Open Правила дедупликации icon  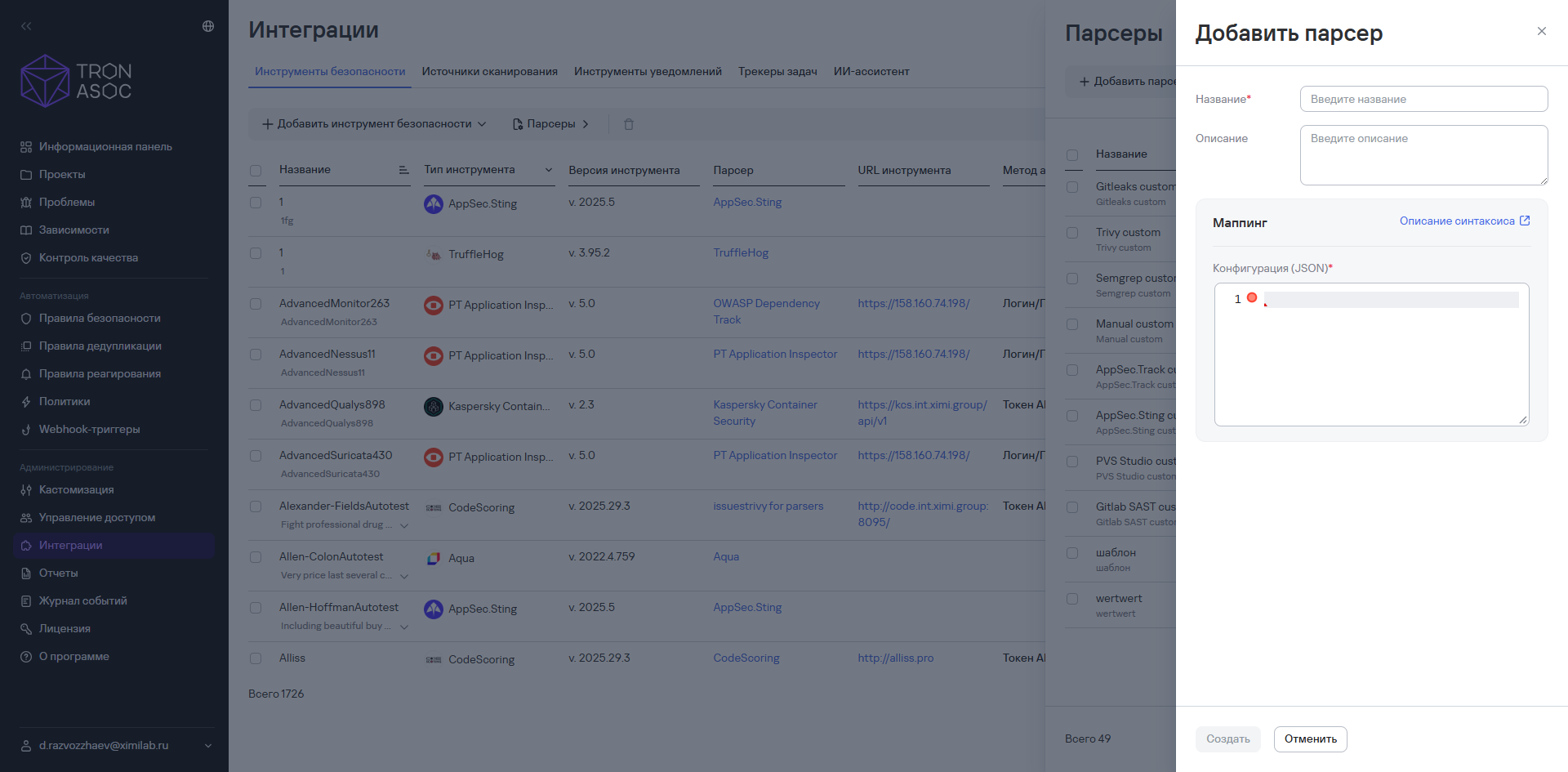(26, 346)
